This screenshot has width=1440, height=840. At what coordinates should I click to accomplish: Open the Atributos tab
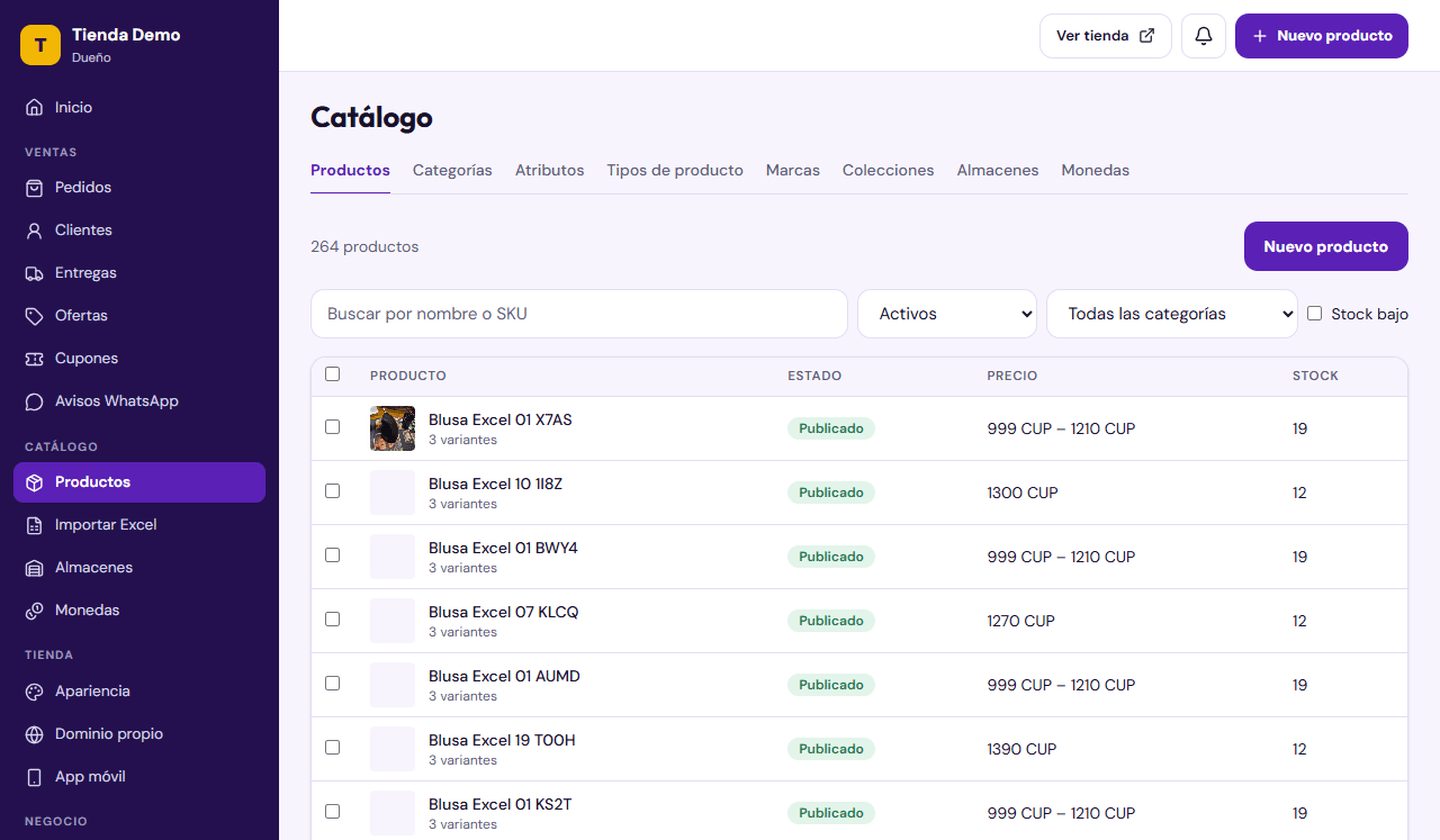click(549, 170)
